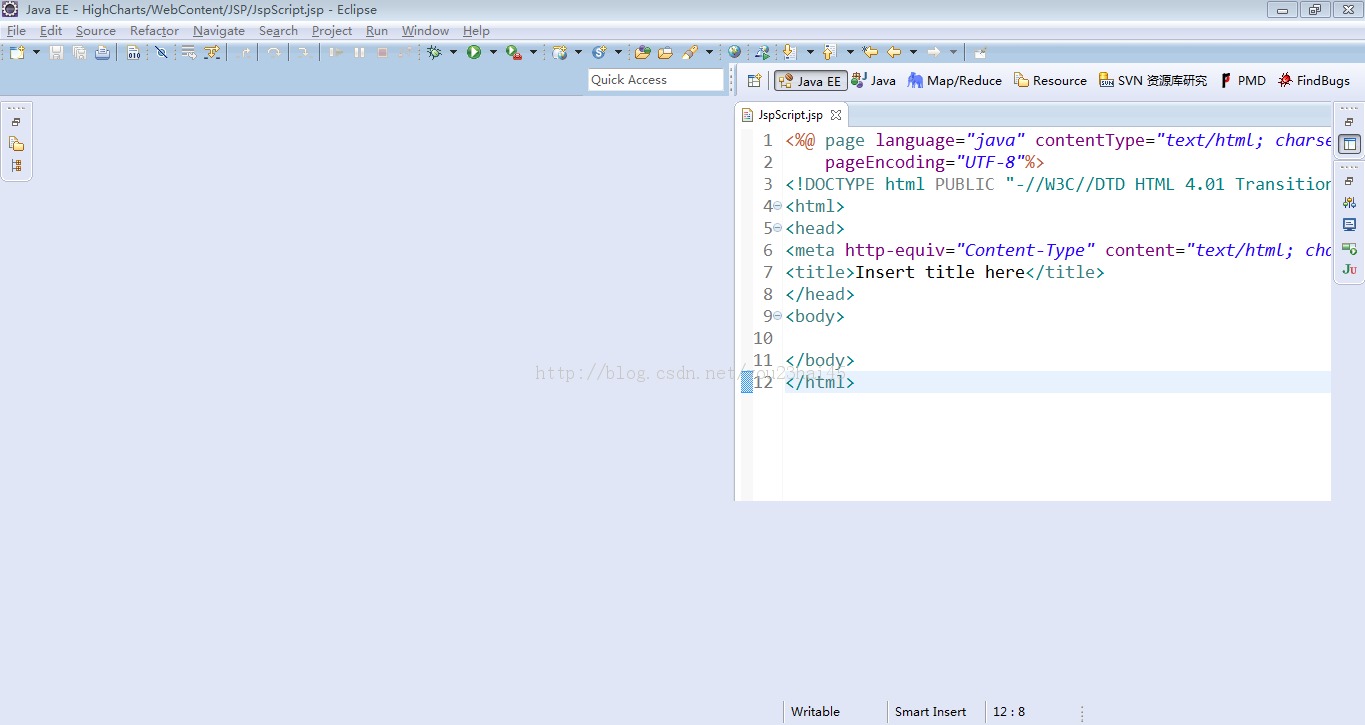1365x725 pixels.
Task: Click the green Run button in toolbar
Action: pyautogui.click(x=474, y=52)
